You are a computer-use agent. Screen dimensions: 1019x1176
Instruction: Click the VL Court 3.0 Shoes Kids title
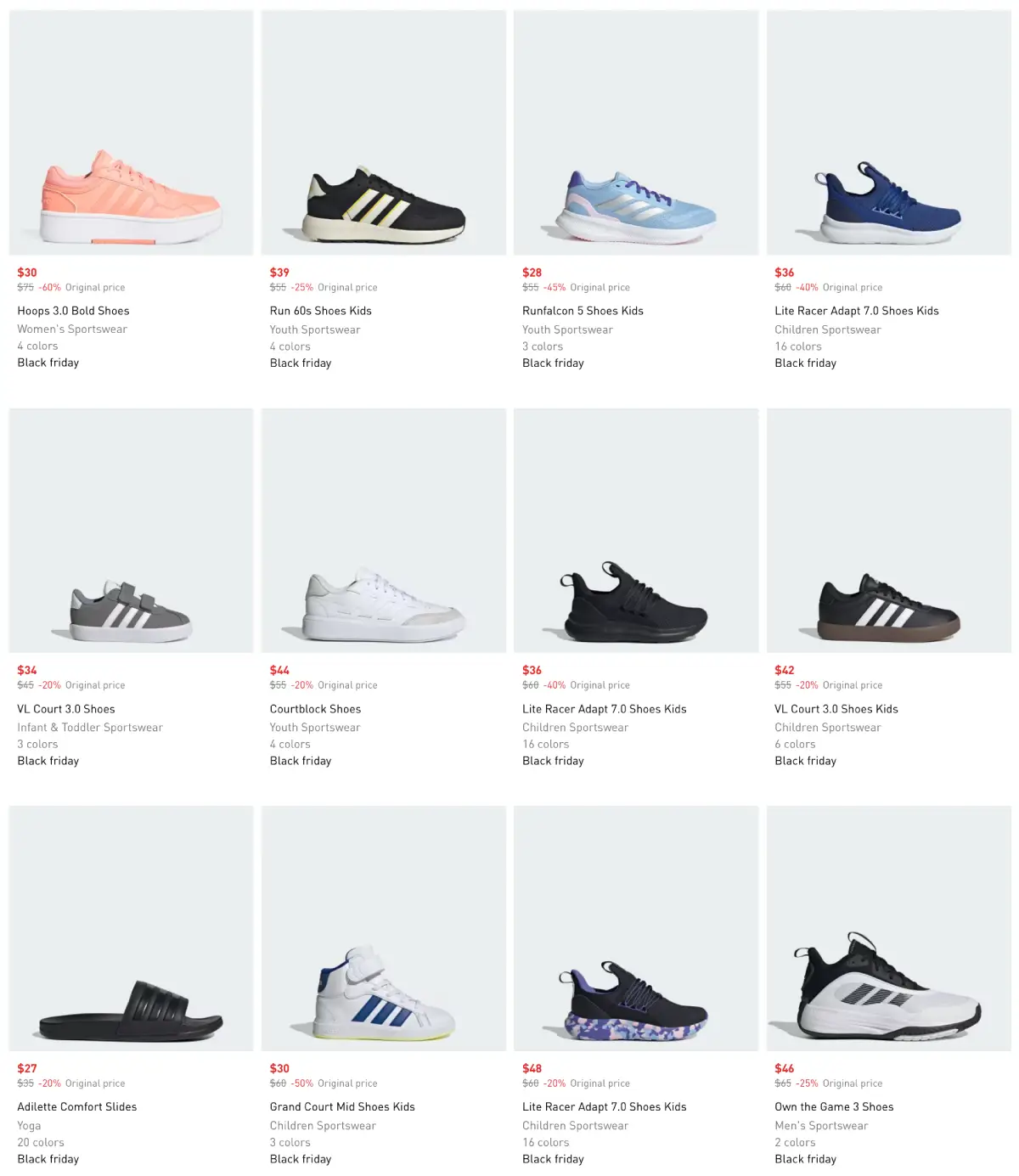click(836, 709)
